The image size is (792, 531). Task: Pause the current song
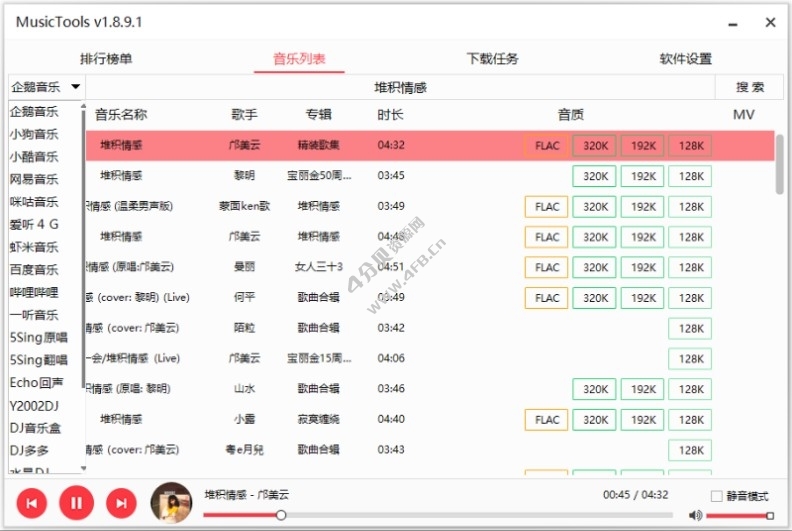(x=76, y=503)
